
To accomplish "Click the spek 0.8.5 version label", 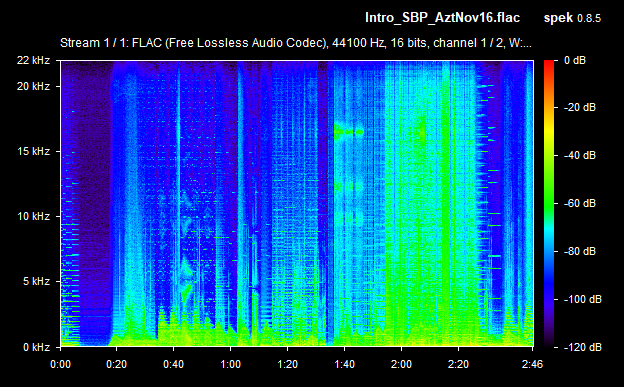I will point(572,18).
